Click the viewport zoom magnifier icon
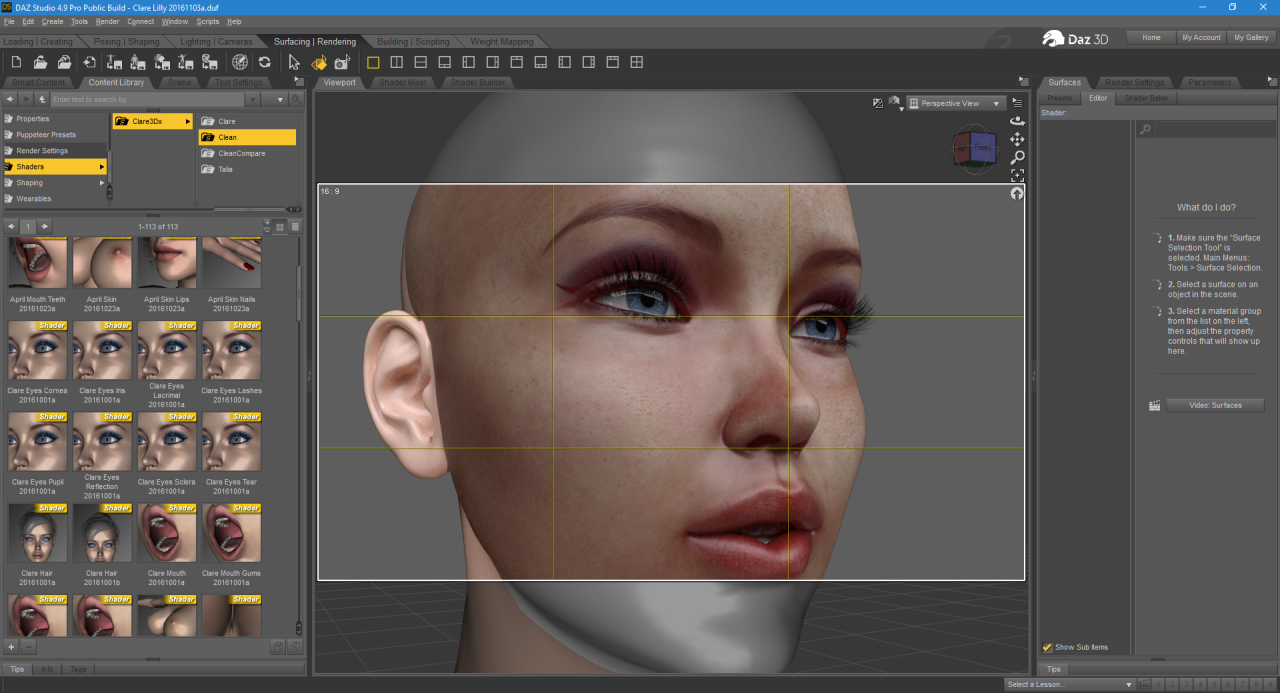This screenshot has width=1280, height=693. pyautogui.click(x=1017, y=157)
